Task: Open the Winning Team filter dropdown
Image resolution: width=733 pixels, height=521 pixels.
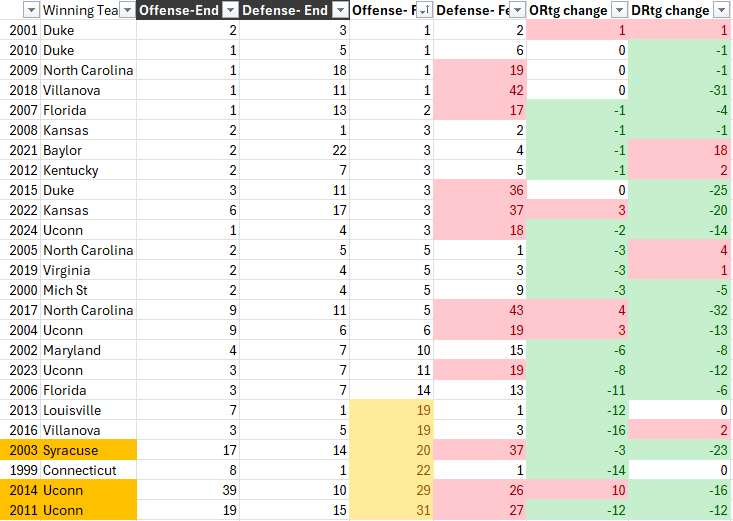Action: (x=125, y=10)
